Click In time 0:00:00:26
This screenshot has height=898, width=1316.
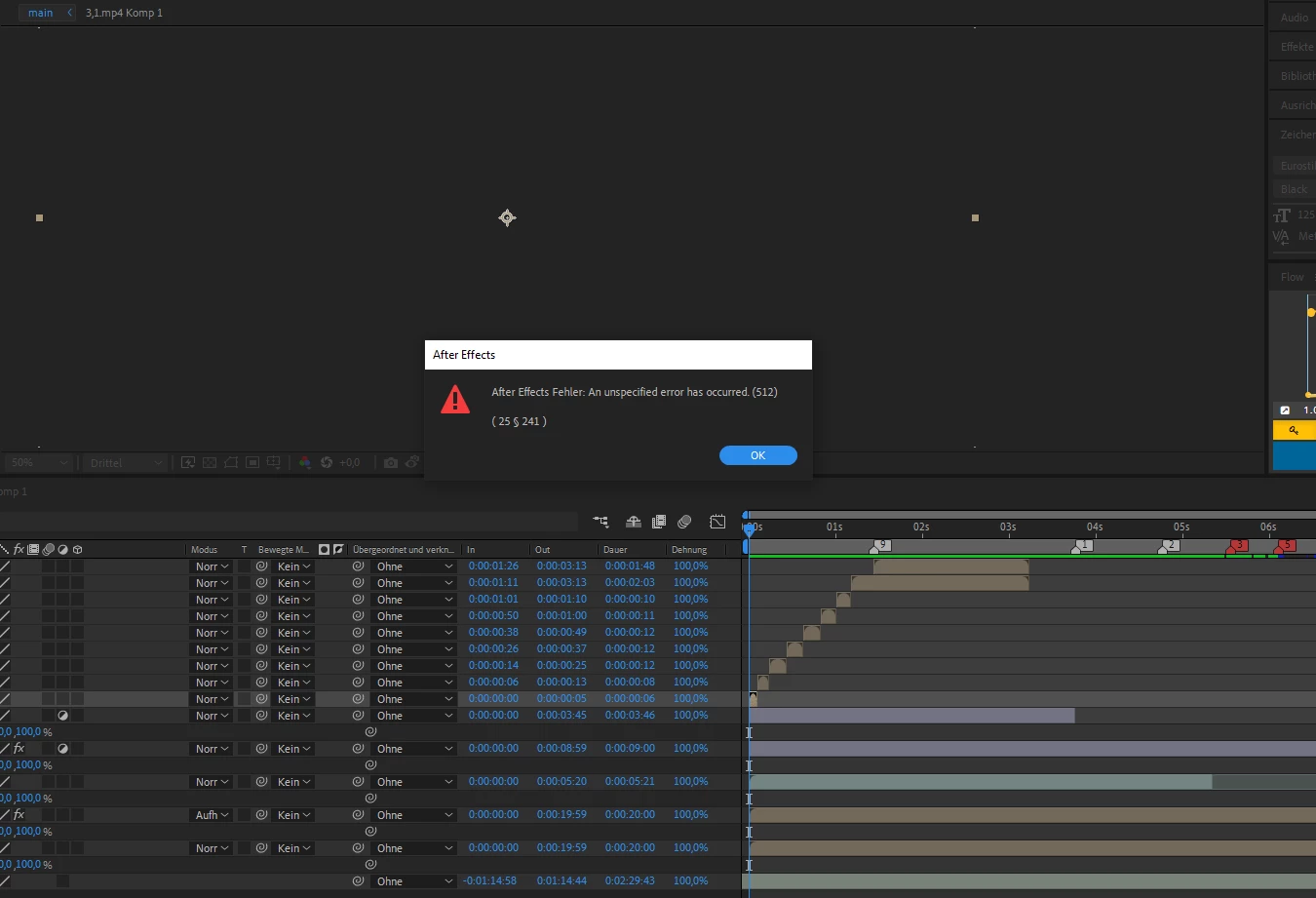pos(493,648)
